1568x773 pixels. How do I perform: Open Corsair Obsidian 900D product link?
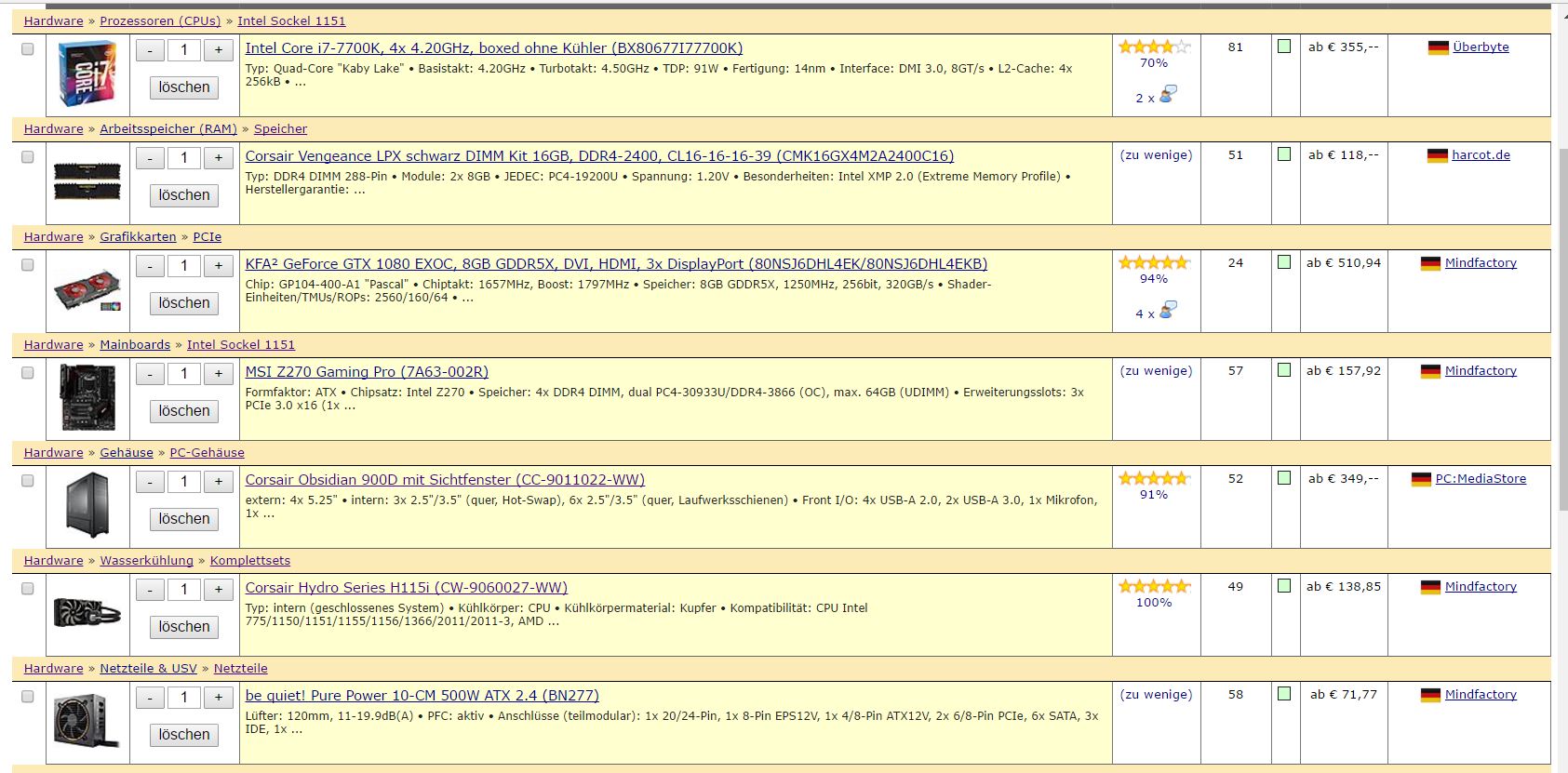(445, 480)
